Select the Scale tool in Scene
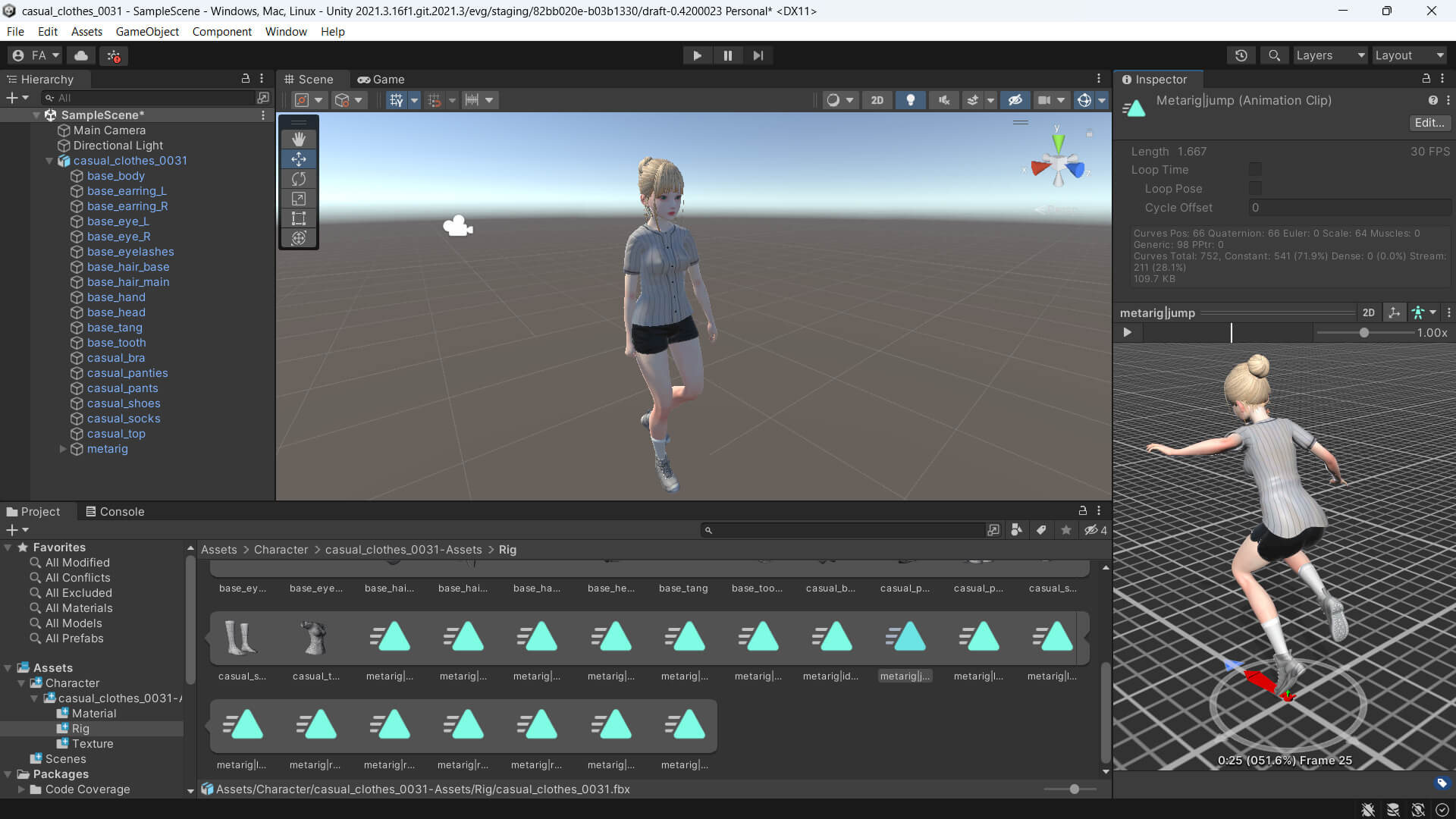The height and width of the screenshot is (819, 1456). coord(299,199)
